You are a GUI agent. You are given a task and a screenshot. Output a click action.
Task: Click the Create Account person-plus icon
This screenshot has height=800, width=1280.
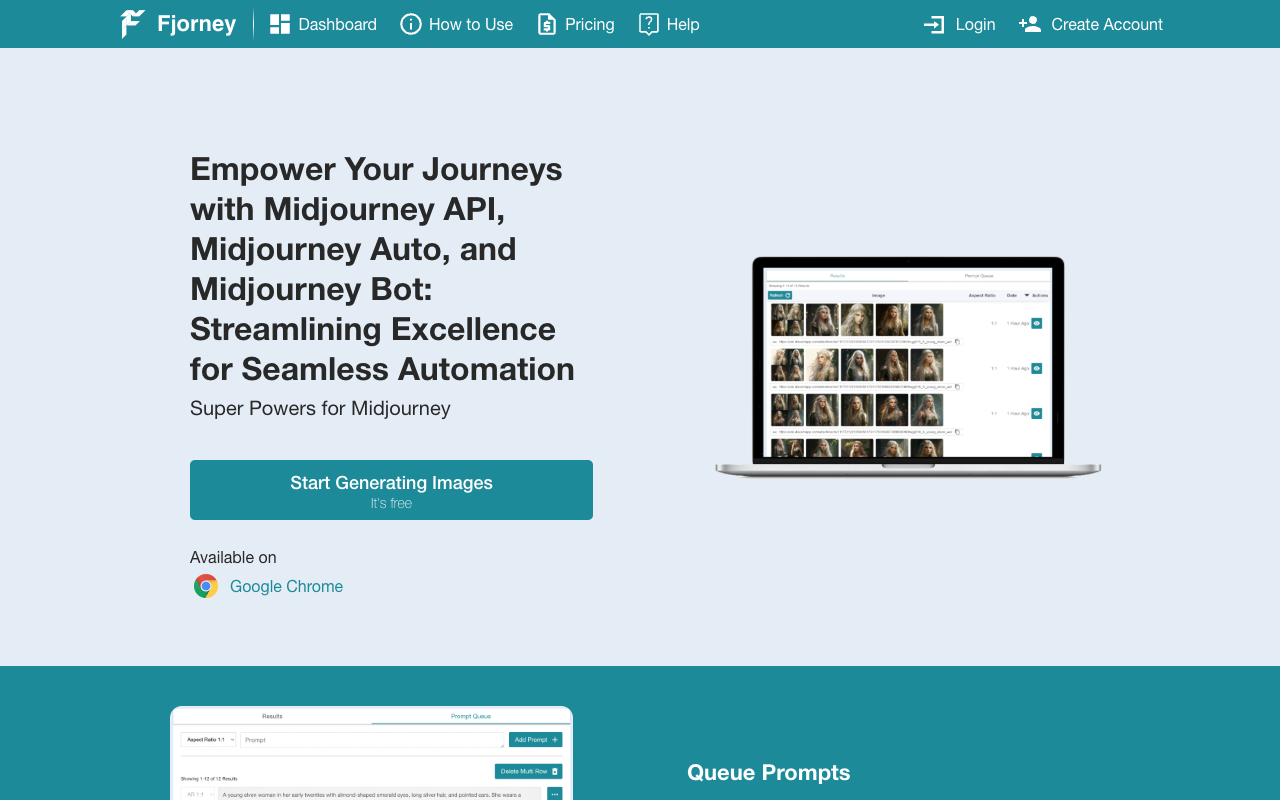(1030, 24)
